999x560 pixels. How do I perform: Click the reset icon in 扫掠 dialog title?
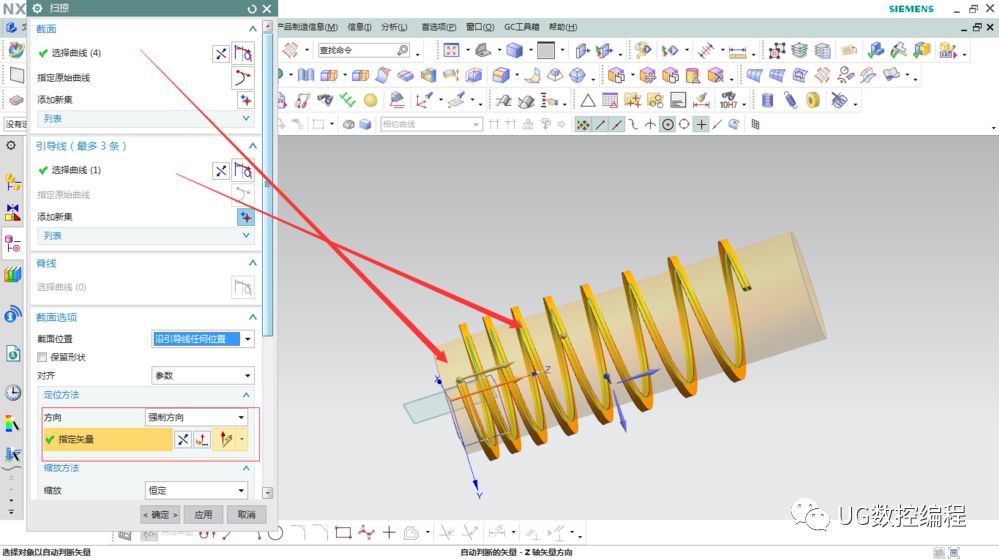(250, 8)
